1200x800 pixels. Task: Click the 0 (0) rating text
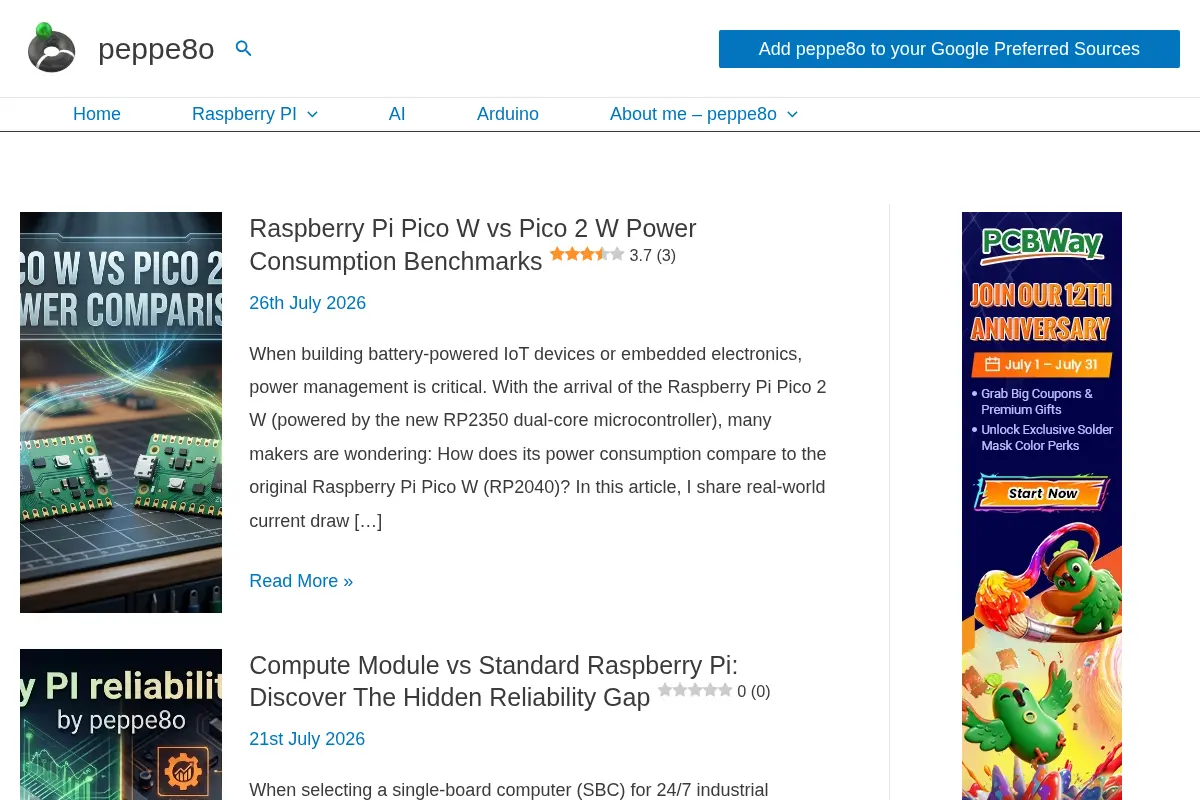tap(754, 691)
